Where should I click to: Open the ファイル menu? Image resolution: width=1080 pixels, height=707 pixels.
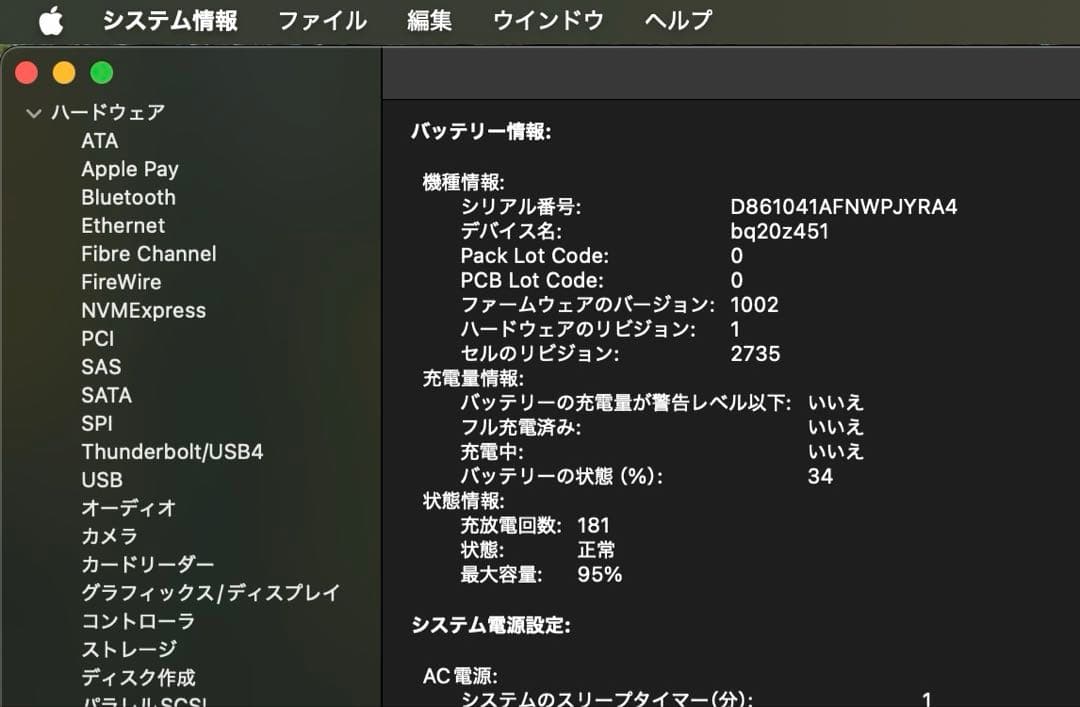322,19
